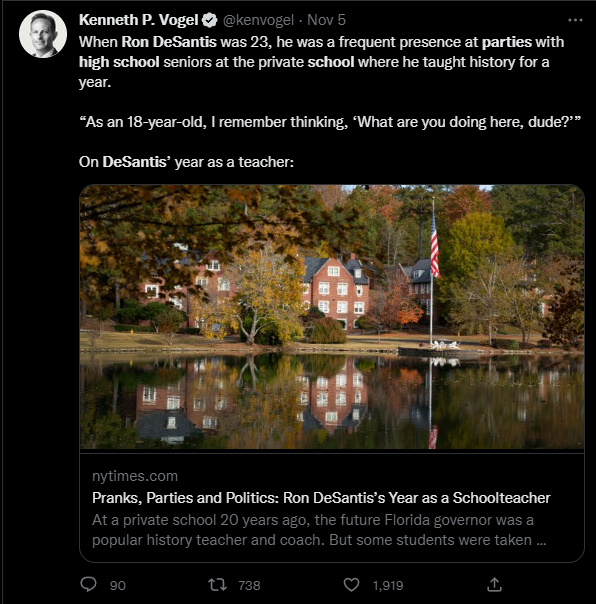Click the article description starting 'At a private school'
The width and height of the screenshot is (596, 604).
pyautogui.click(x=319, y=530)
